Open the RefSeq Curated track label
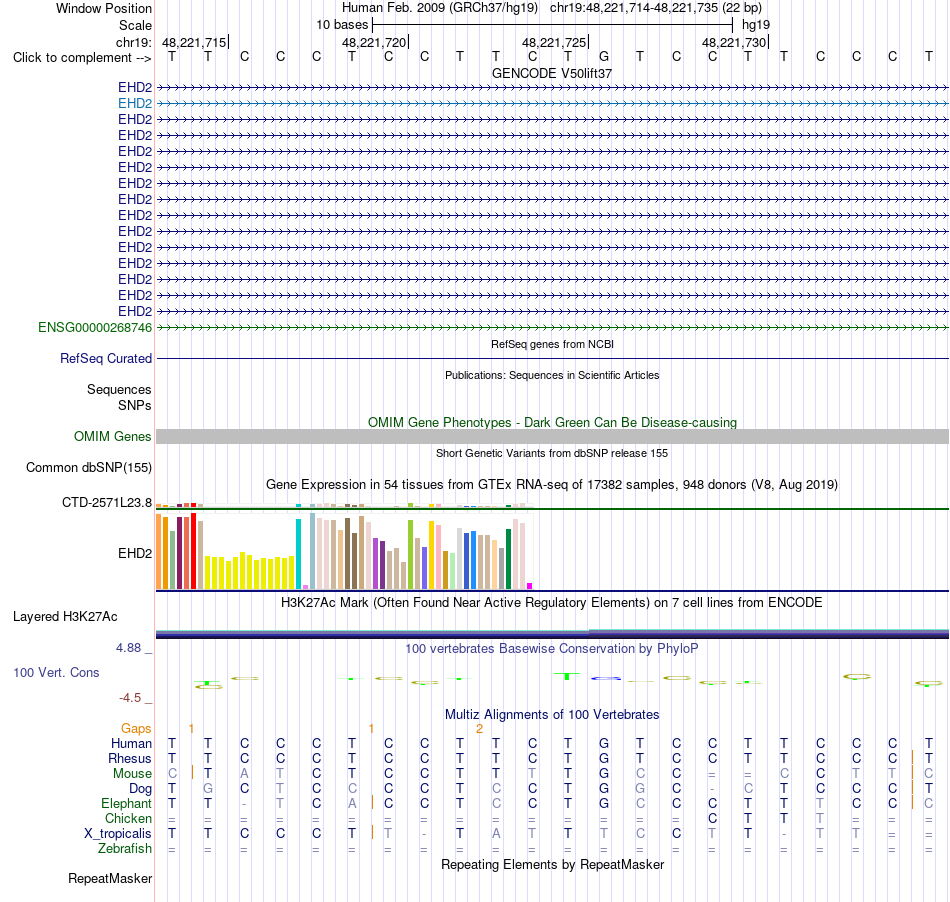 tap(105, 359)
